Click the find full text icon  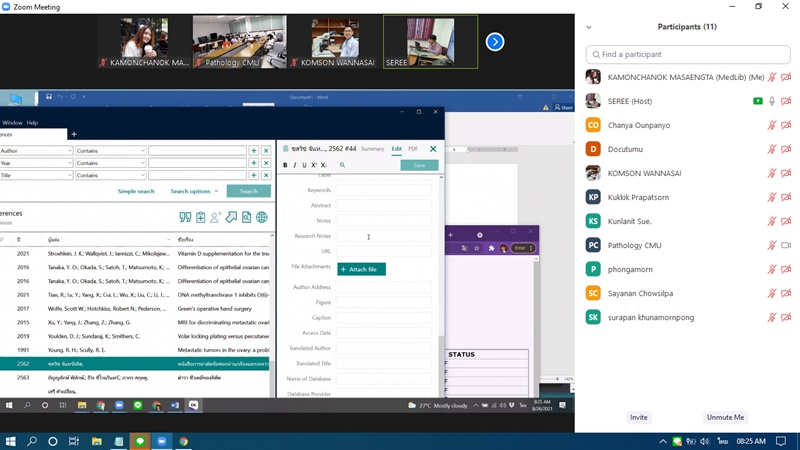[x=246, y=217]
